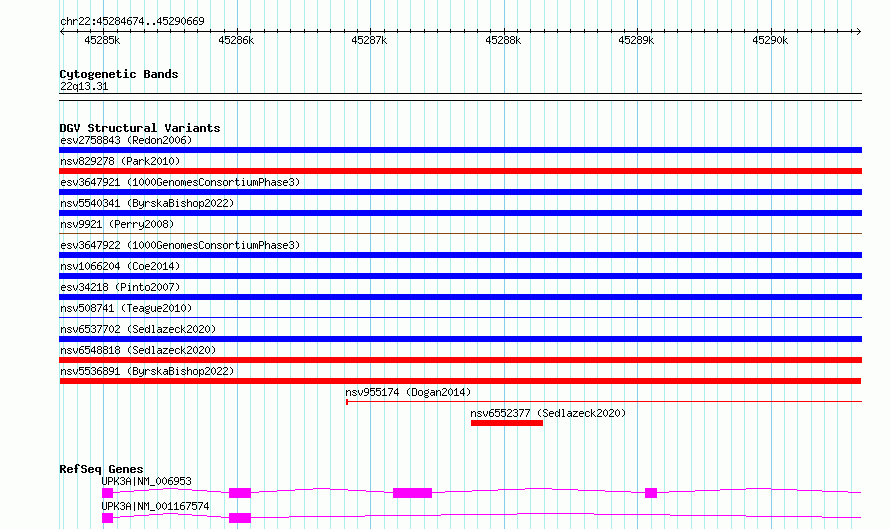This screenshot has width=890, height=529.
Task: Open the UPK3A|NM_001167574 transcript label
Action: (x=156, y=506)
